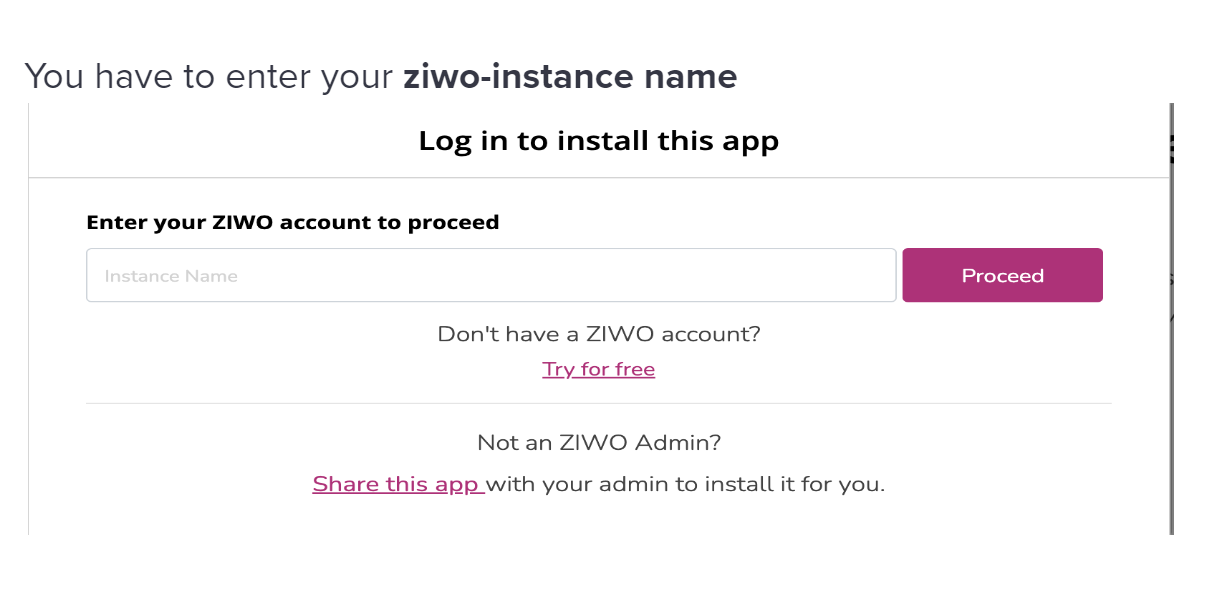This screenshot has height=612, width=1230.
Task: Follow the free trial signup link
Action: [598, 369]
